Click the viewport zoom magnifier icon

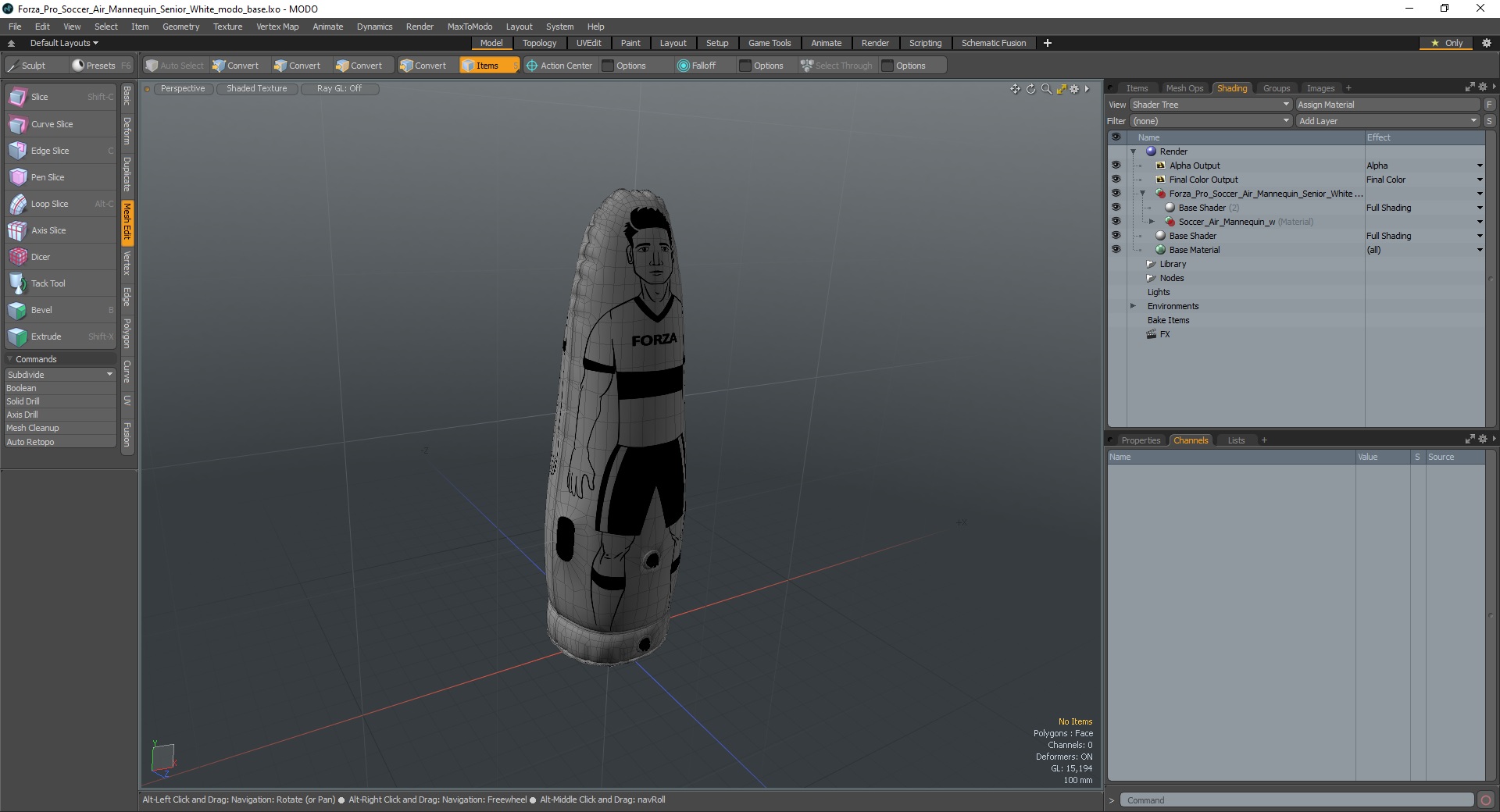tap(1046, 89)
